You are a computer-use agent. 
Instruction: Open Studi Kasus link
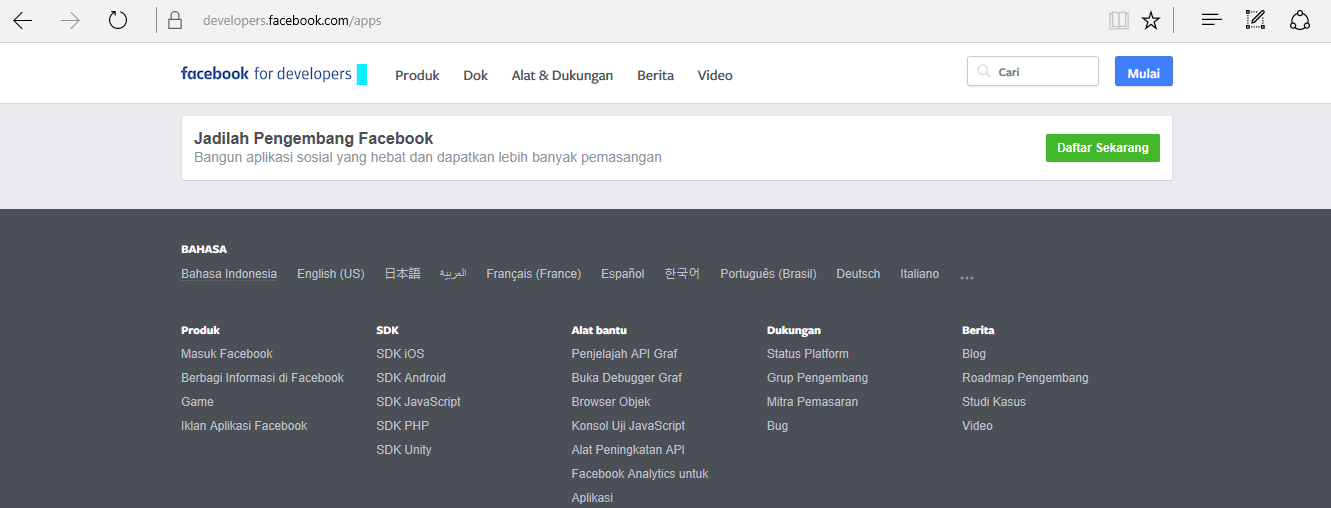[x=994, y=402]
